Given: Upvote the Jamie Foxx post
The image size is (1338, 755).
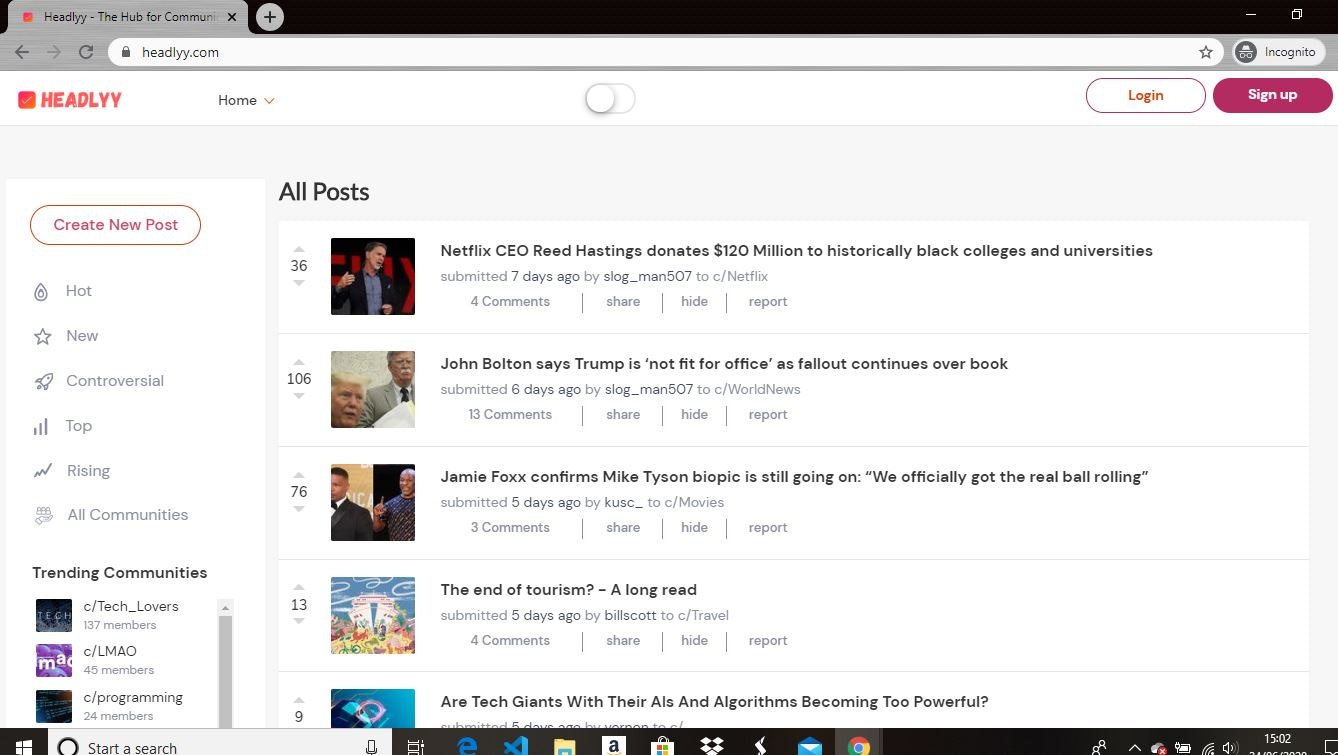Looking at the screenshot, I should point(299,476).
